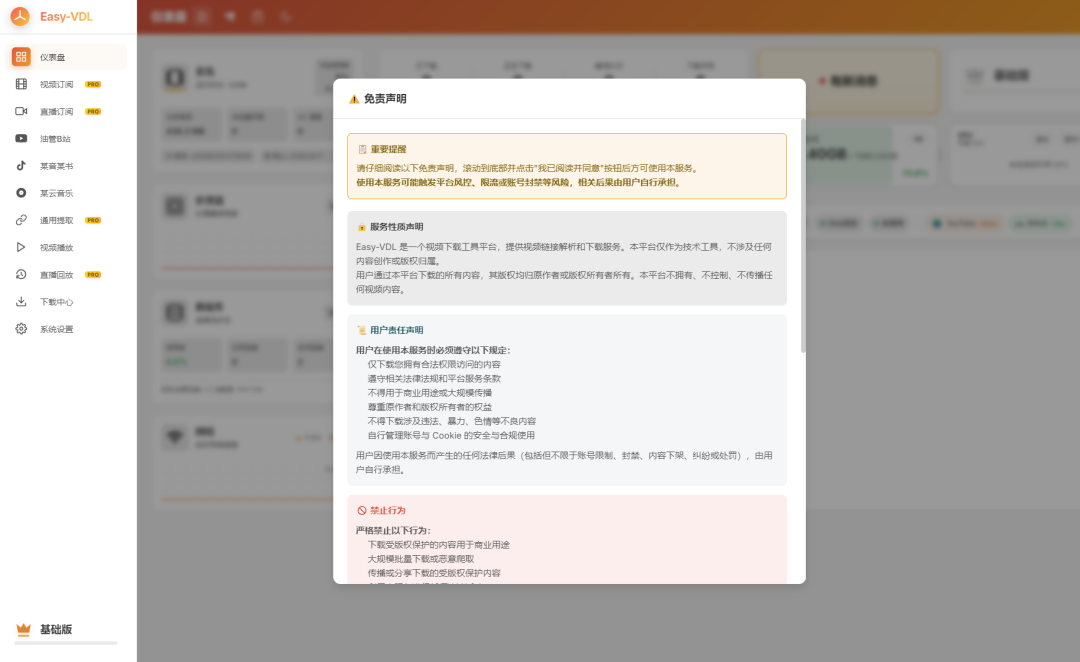The width and height of the screenshot is (1080, 662).
Task: Click the crown icon beside 基础版
Action: (x=21, y=629)
